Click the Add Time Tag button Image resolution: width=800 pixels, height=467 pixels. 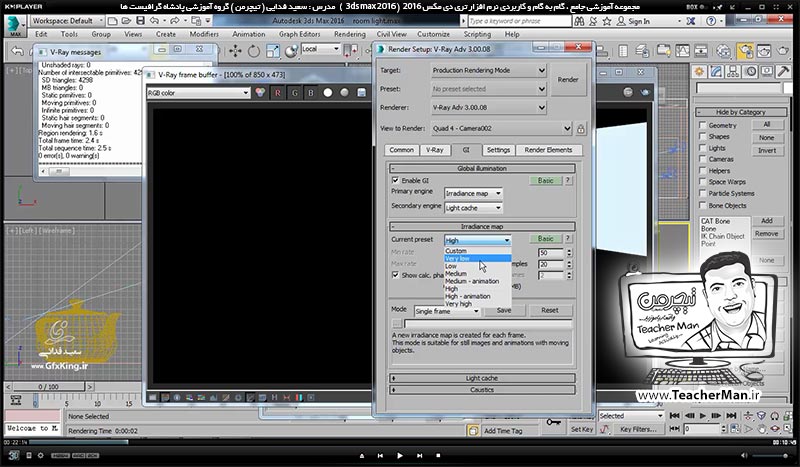pos(503,431)
